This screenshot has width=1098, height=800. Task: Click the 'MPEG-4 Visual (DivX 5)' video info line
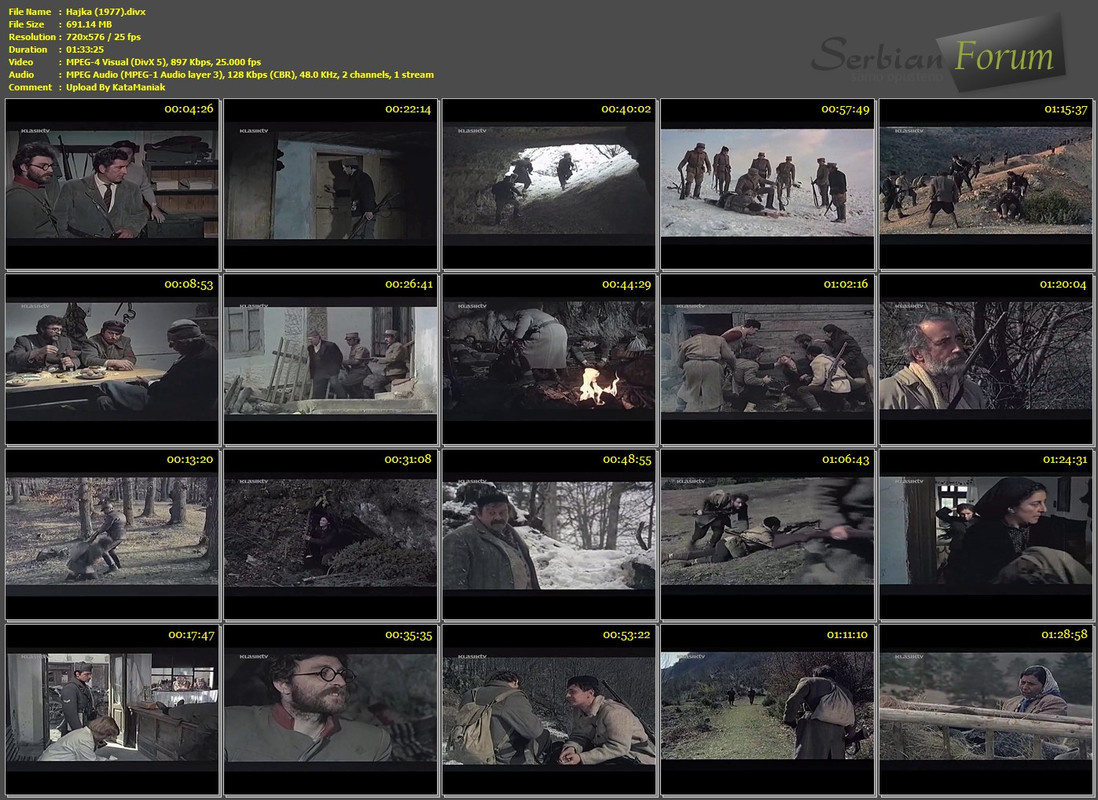(x=164, y=62)
